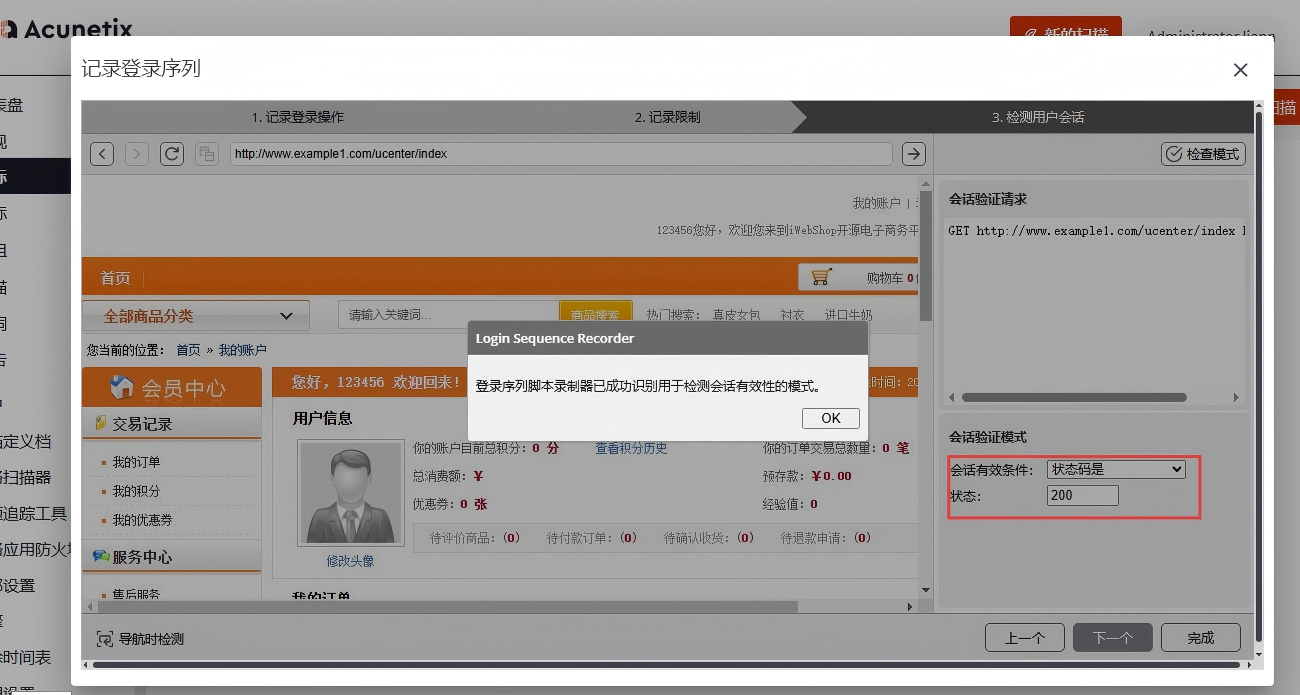Open the 会话有效条件 dropdown

[1116, 469]
